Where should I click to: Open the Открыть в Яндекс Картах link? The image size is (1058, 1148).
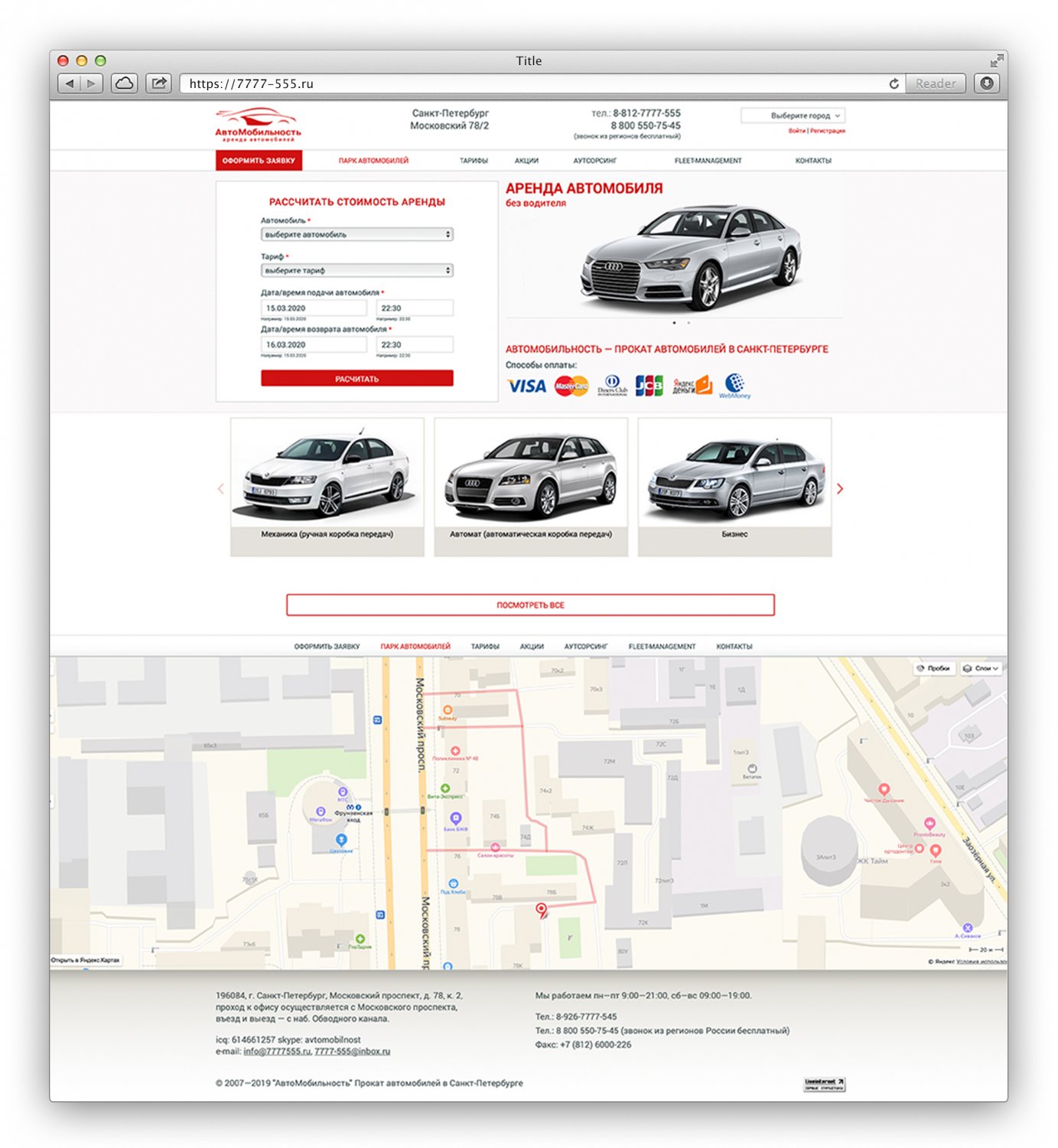[86, 960]
